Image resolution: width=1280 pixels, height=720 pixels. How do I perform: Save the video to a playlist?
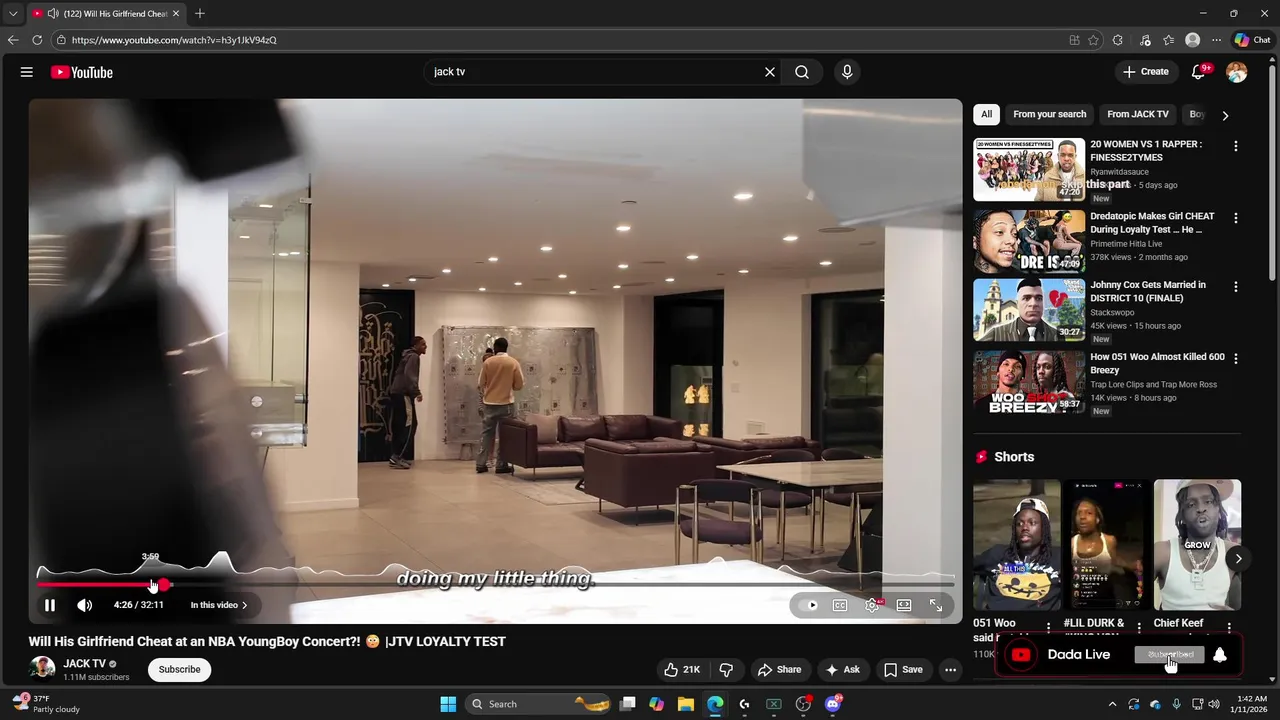click(x=903, y=670)
